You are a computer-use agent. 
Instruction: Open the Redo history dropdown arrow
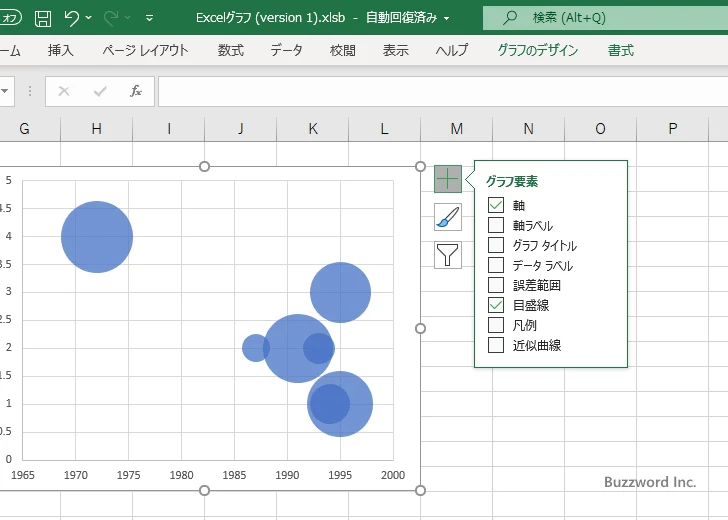tap(127, 18)
